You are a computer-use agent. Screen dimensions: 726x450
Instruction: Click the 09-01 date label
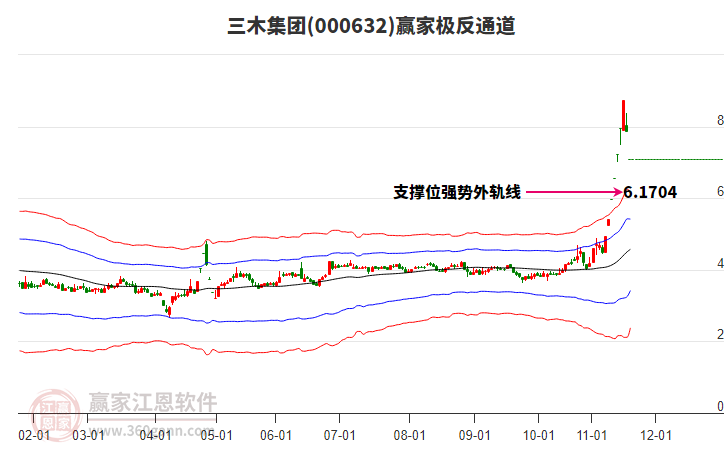pos(474,435)
